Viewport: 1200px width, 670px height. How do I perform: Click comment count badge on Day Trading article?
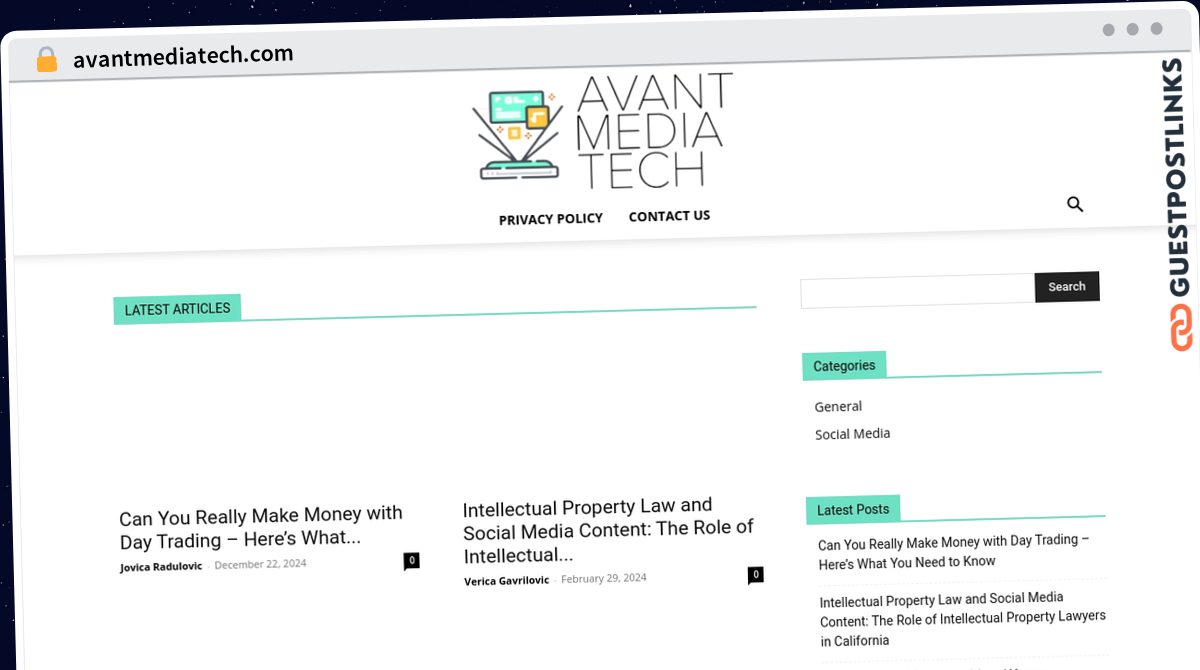[411, 560]
